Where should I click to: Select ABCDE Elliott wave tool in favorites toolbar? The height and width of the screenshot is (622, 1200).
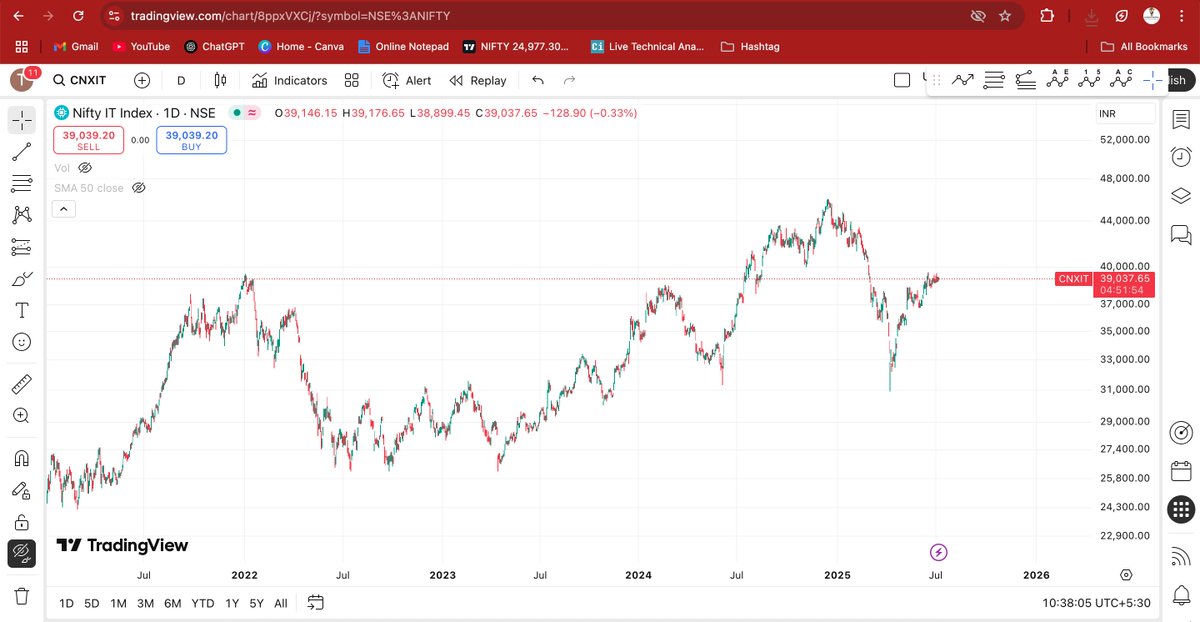[1058, 79]
